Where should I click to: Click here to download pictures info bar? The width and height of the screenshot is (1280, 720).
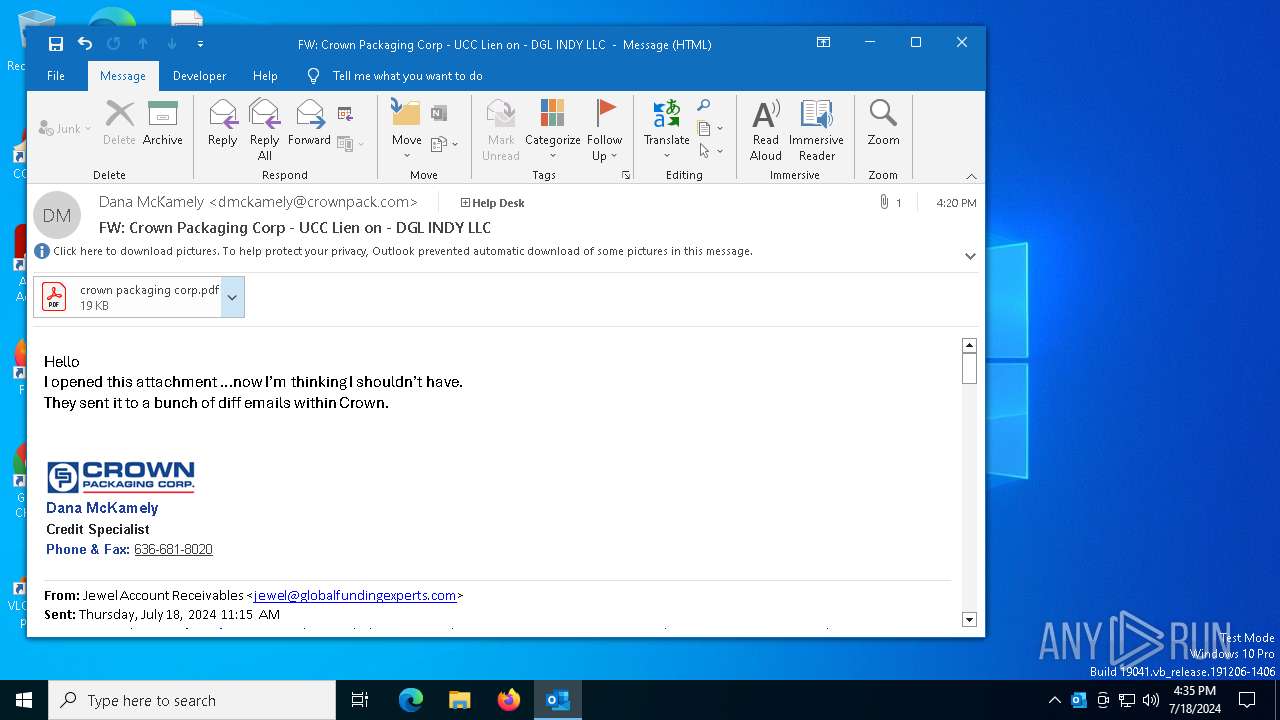[x=403, y=251]
